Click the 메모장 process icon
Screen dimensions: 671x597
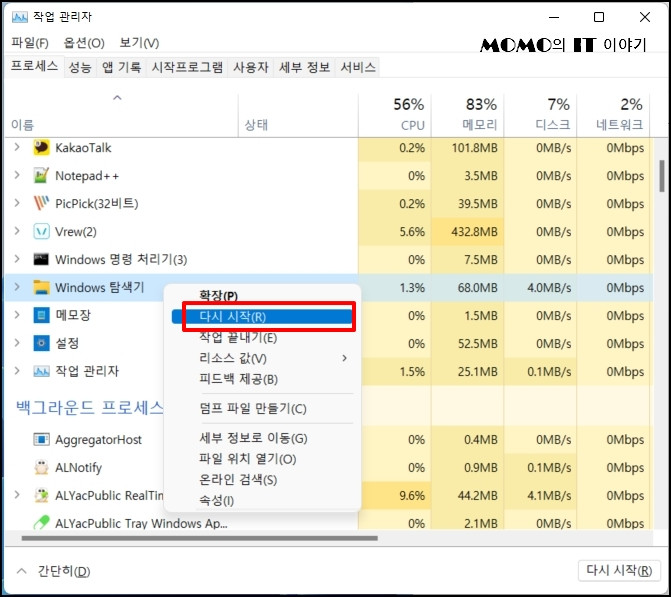pos(41,315)
